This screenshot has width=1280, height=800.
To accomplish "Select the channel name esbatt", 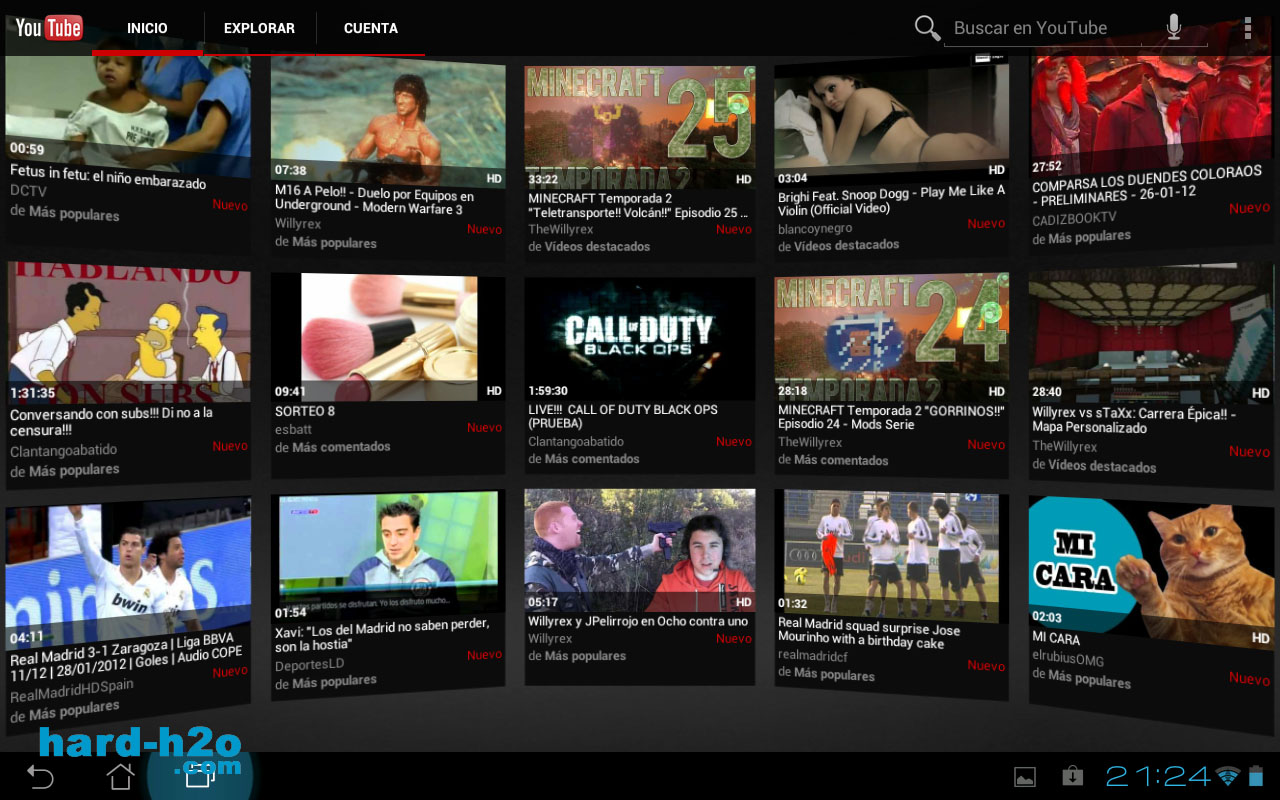I will point(292,429).
